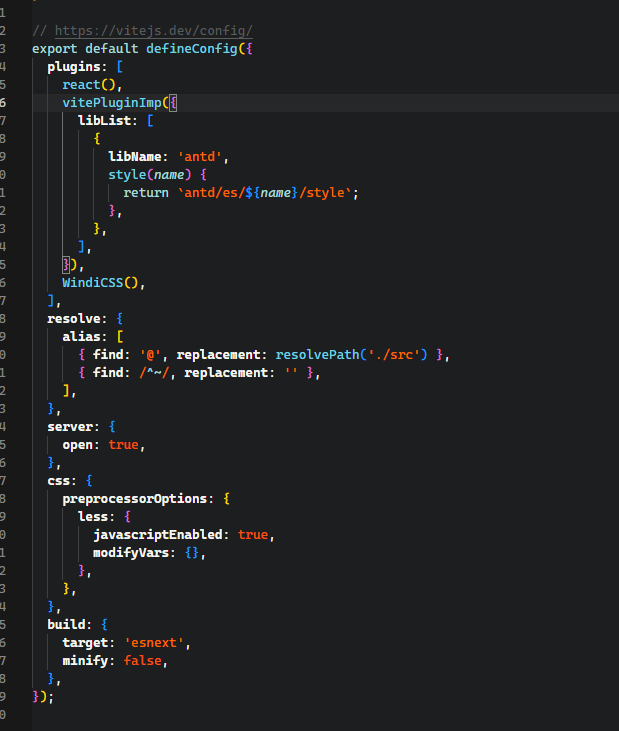Click the 'default' keyword
The width and height of the screenshot is (619, 731).
point(112,48)
